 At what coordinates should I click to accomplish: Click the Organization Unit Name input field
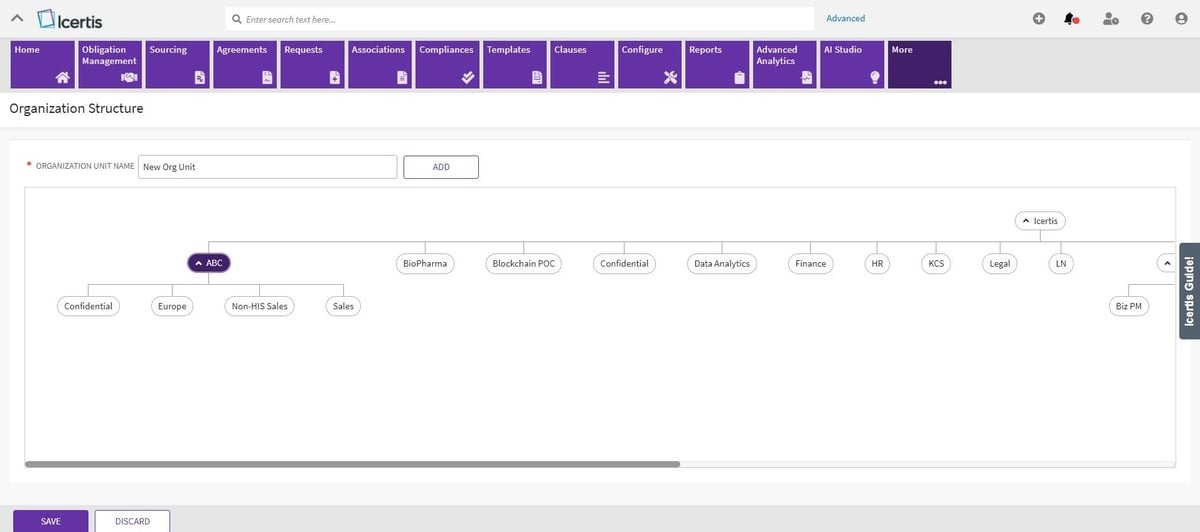267,167
